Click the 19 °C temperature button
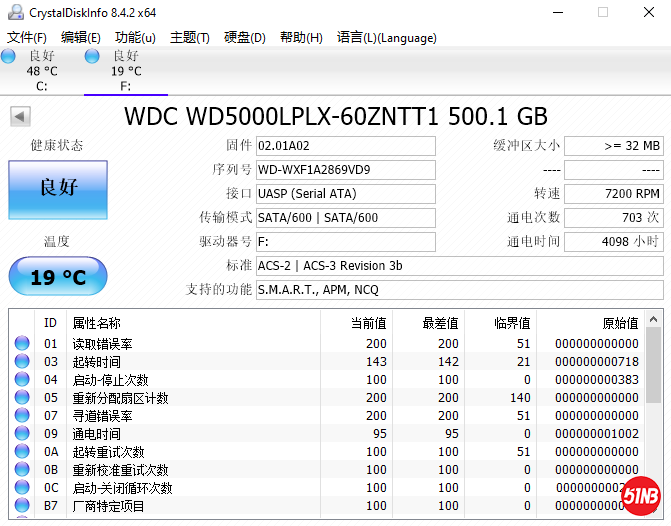 coord(58,277)
